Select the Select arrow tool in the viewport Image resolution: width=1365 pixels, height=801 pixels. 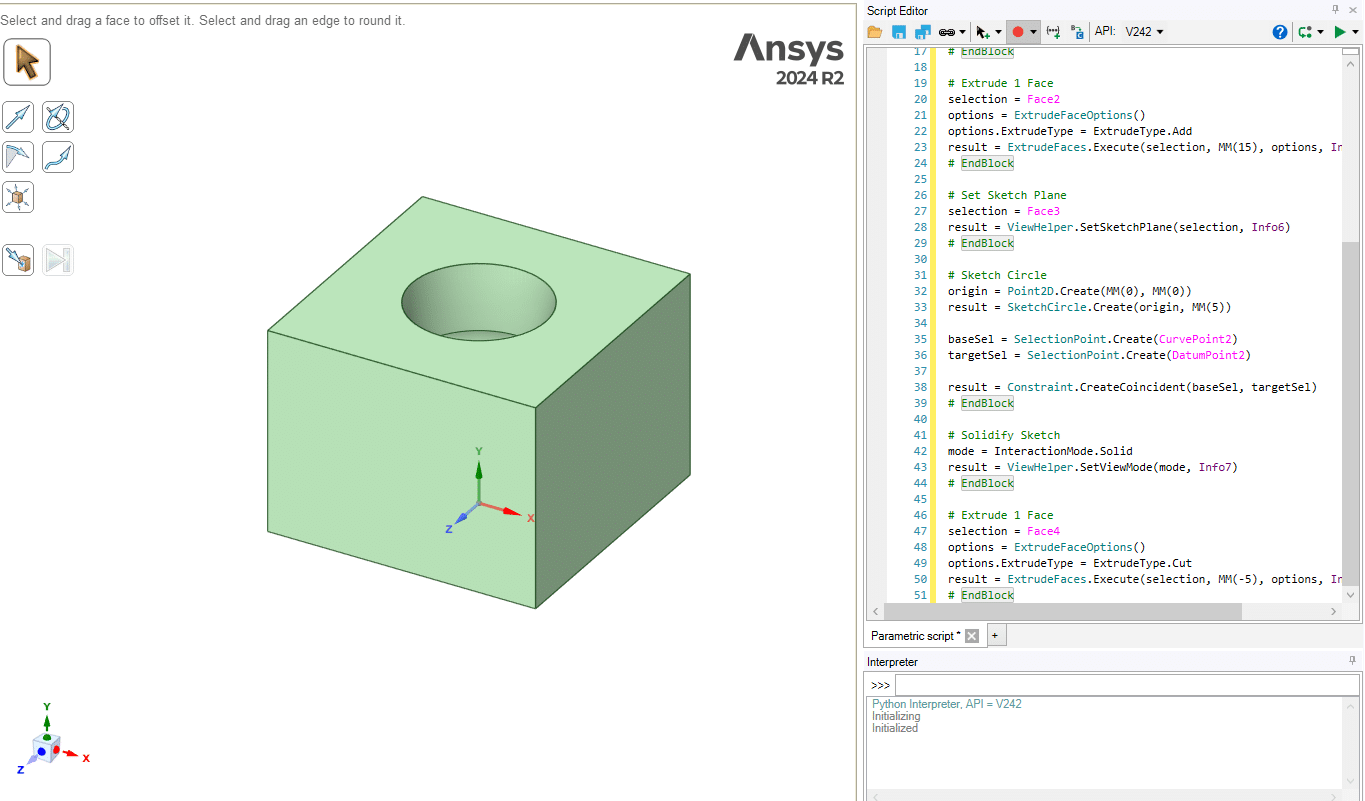(x=27, y=62)
